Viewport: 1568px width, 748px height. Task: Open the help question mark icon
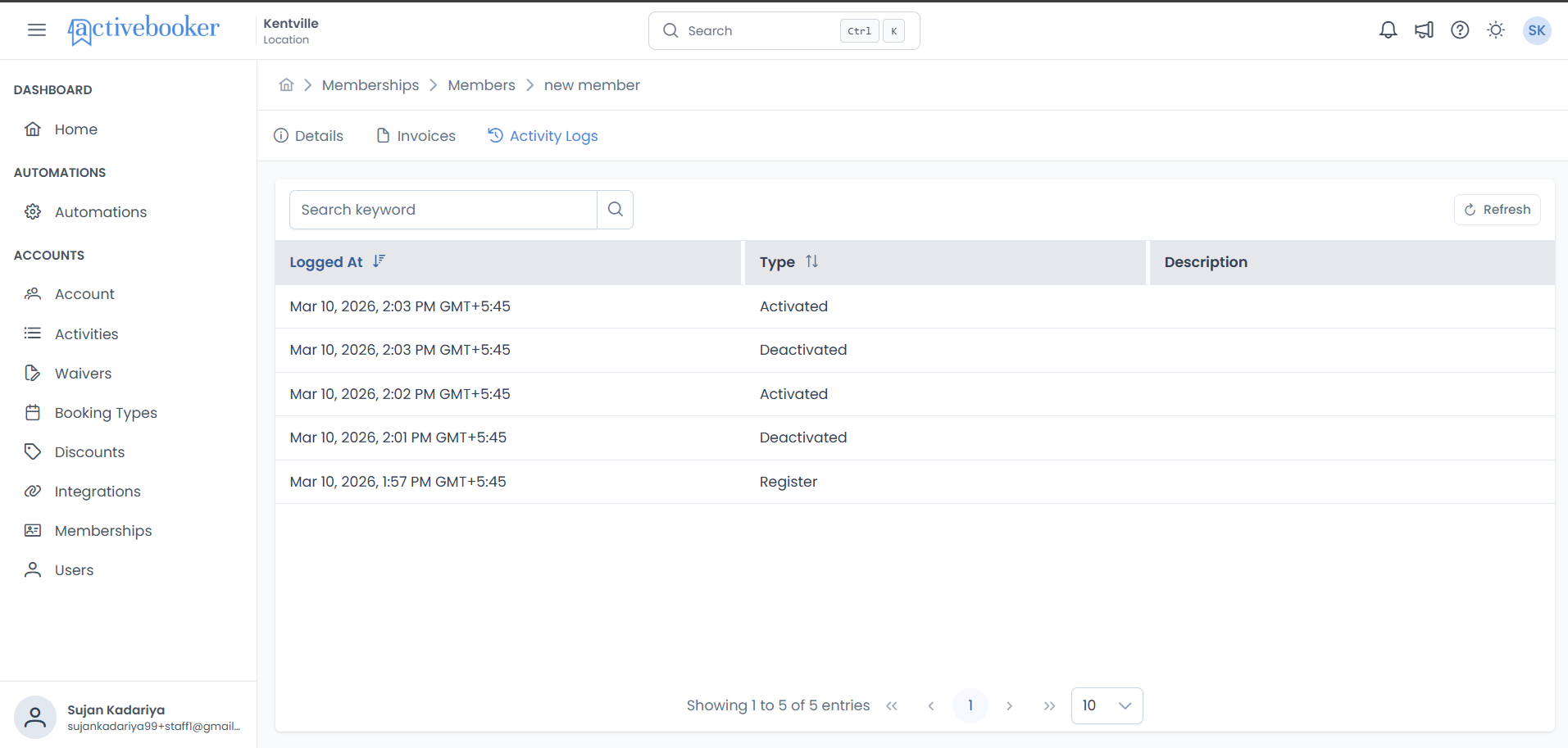tap(1460, 30)
